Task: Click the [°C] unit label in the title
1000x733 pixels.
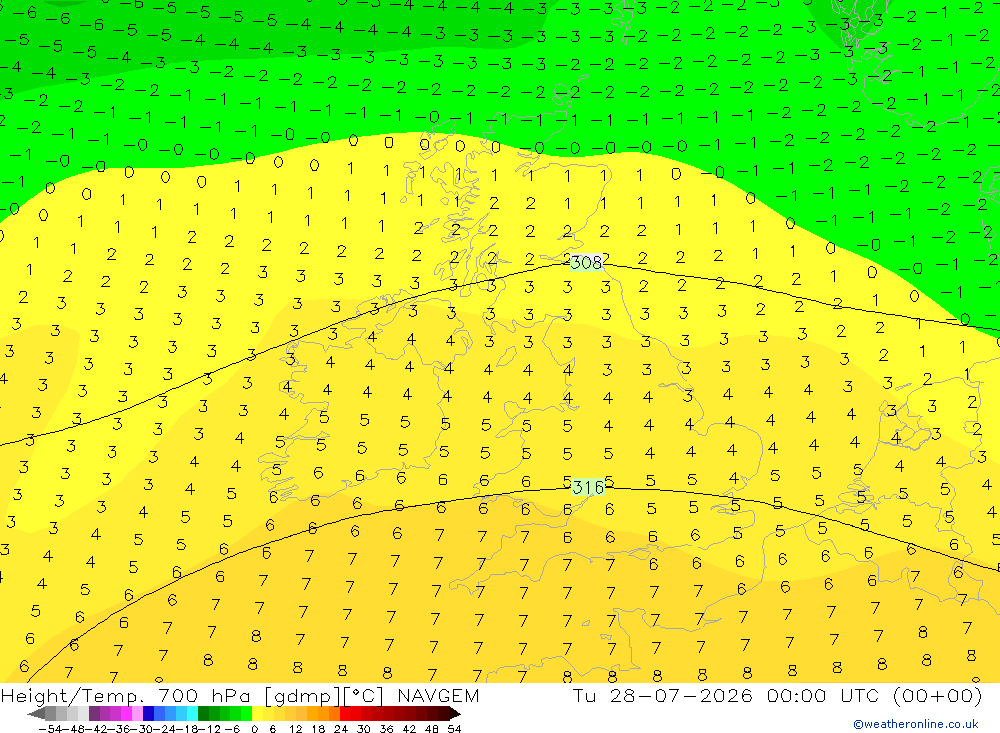Action: pyautogui.click(x=364, y=696)
